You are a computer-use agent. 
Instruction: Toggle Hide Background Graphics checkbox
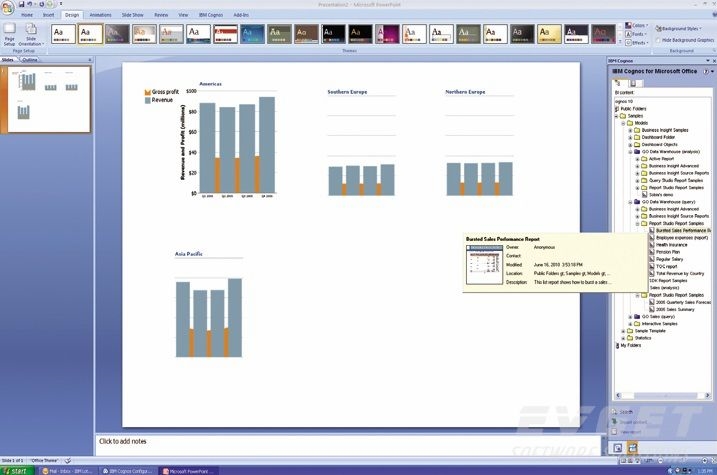click(658, 40)
